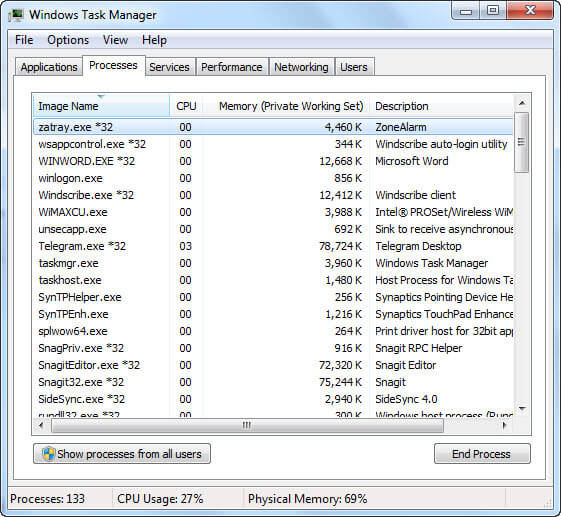Viewport: 561px width, 517px height.
Task: Click the Windows Task Manager description cell
Action: pos(431,263)
